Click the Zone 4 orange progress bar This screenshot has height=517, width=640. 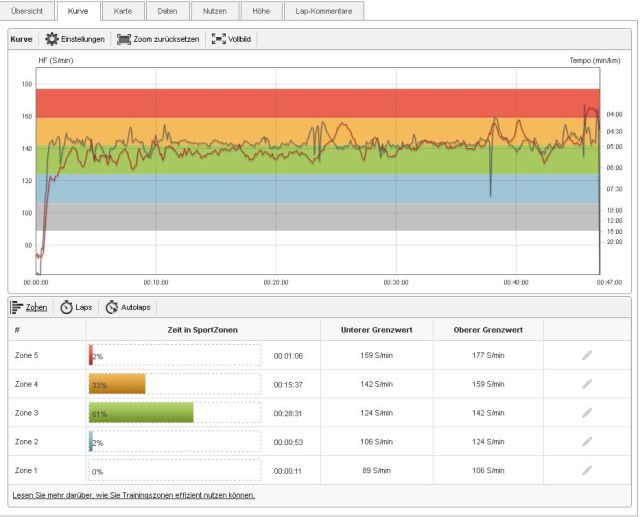pos(117,384)
